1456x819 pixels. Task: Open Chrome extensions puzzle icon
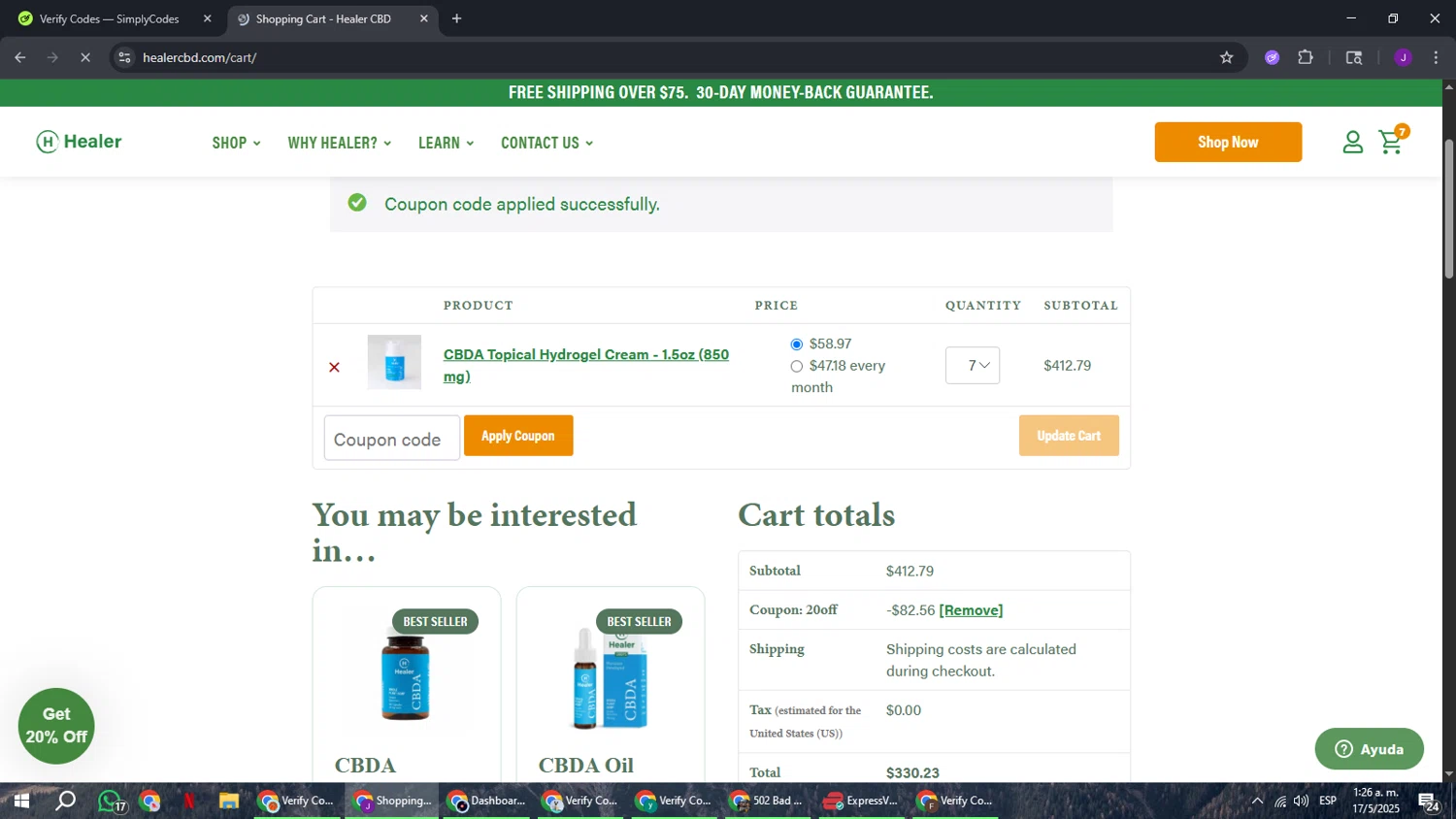coord(1306,57)
